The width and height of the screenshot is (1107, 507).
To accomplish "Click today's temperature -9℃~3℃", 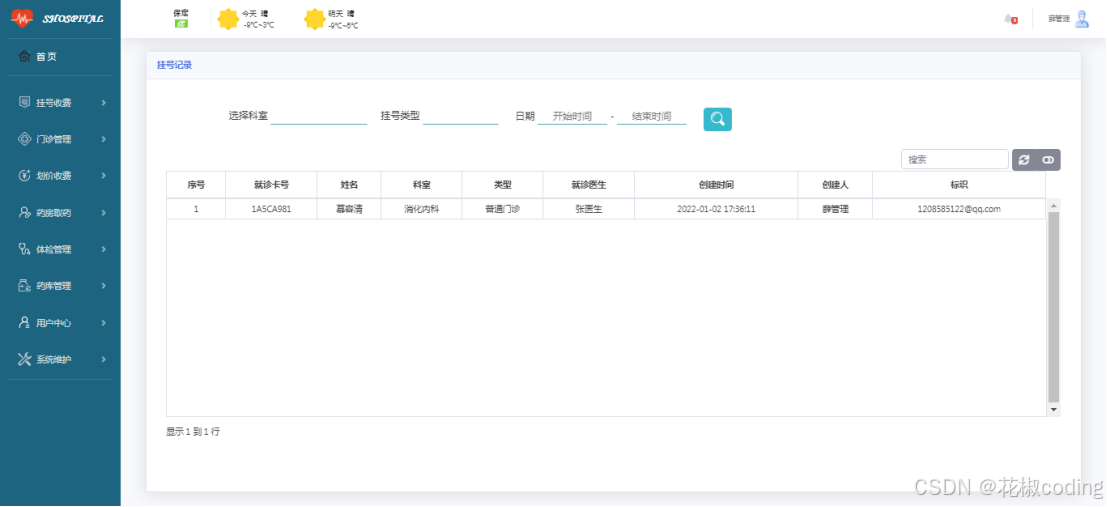I will coord(258,25).
